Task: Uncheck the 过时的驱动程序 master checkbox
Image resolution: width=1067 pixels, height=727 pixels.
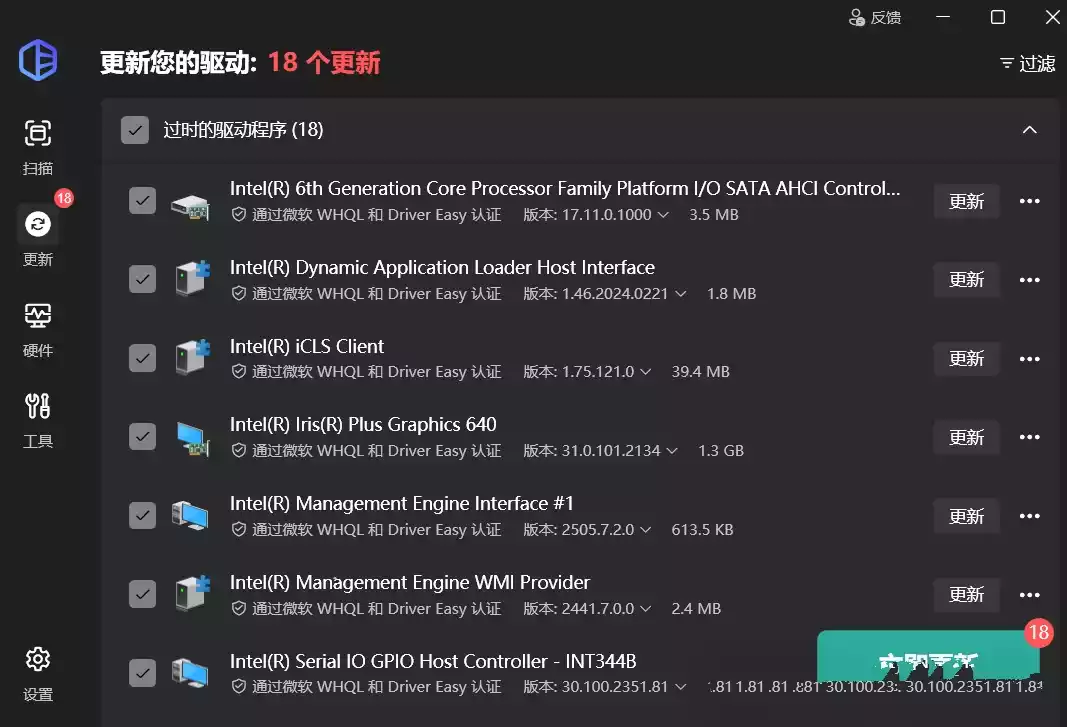Action: pos(134,130)
